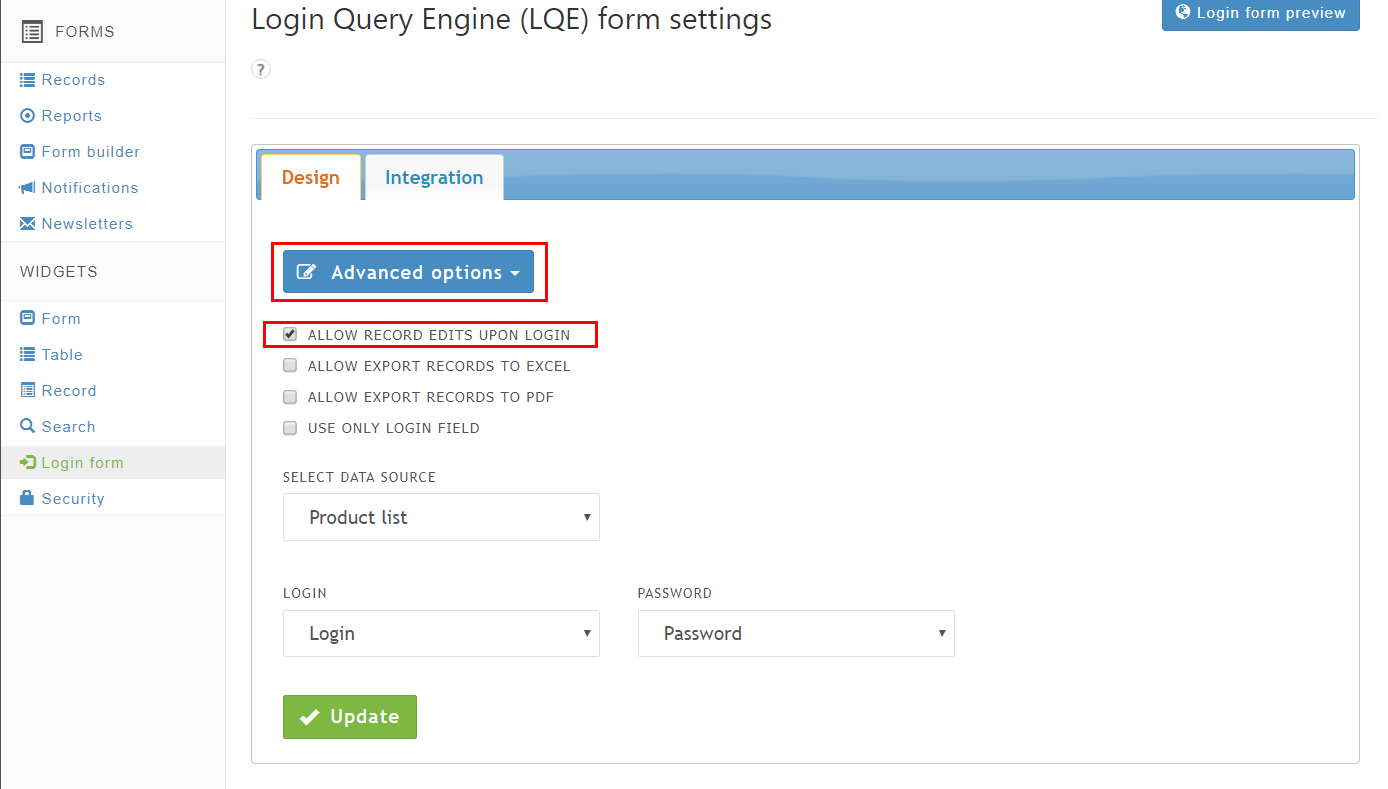Open Records in the sidebar
1388x789 pixels.
[73, 80]
